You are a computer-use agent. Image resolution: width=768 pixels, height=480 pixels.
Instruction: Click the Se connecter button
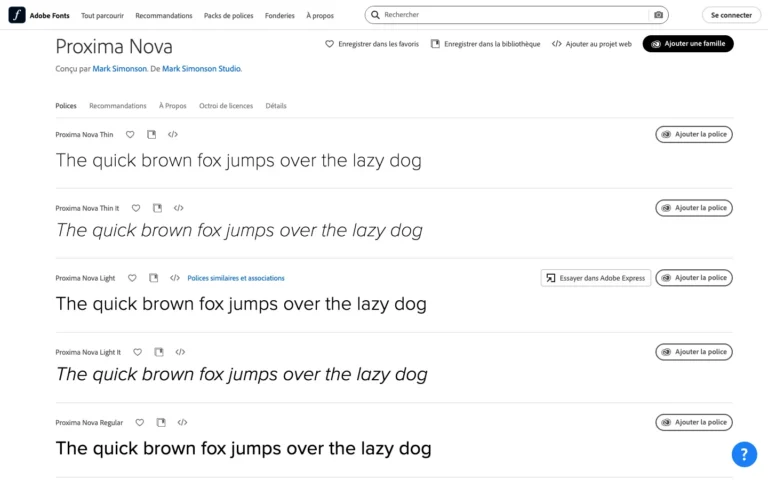coord(731,15)
